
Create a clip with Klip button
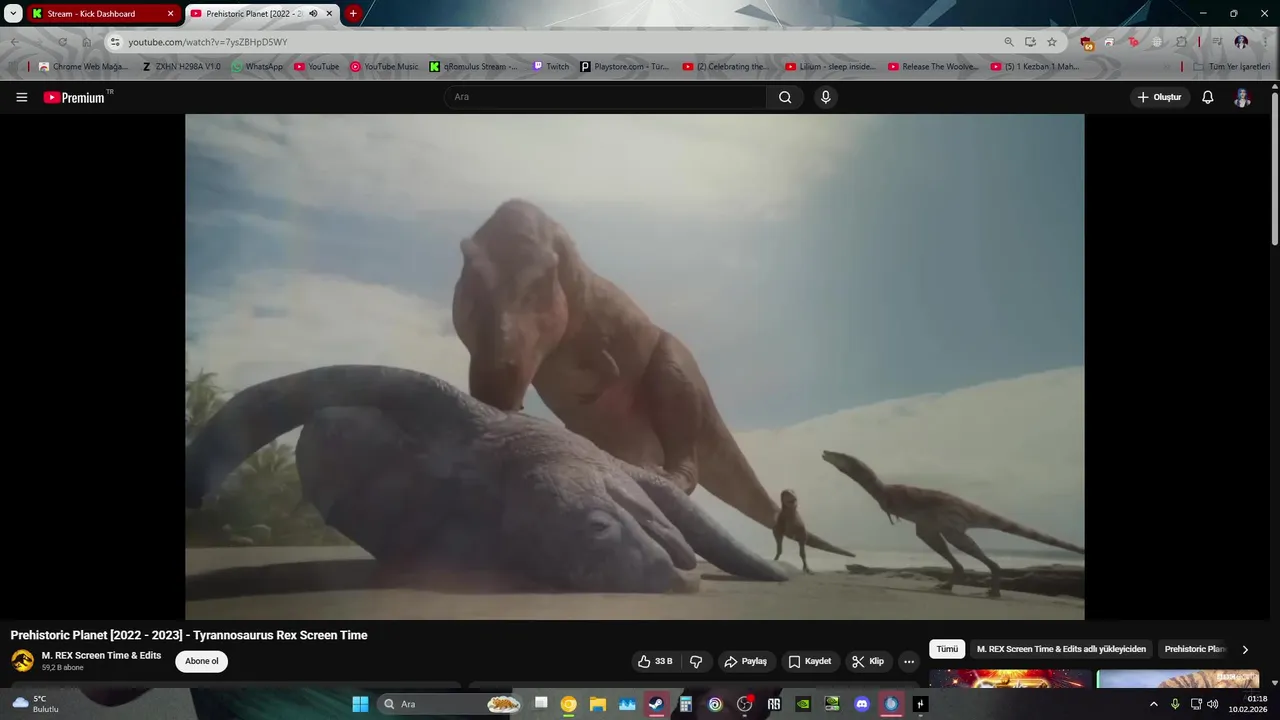868,661
